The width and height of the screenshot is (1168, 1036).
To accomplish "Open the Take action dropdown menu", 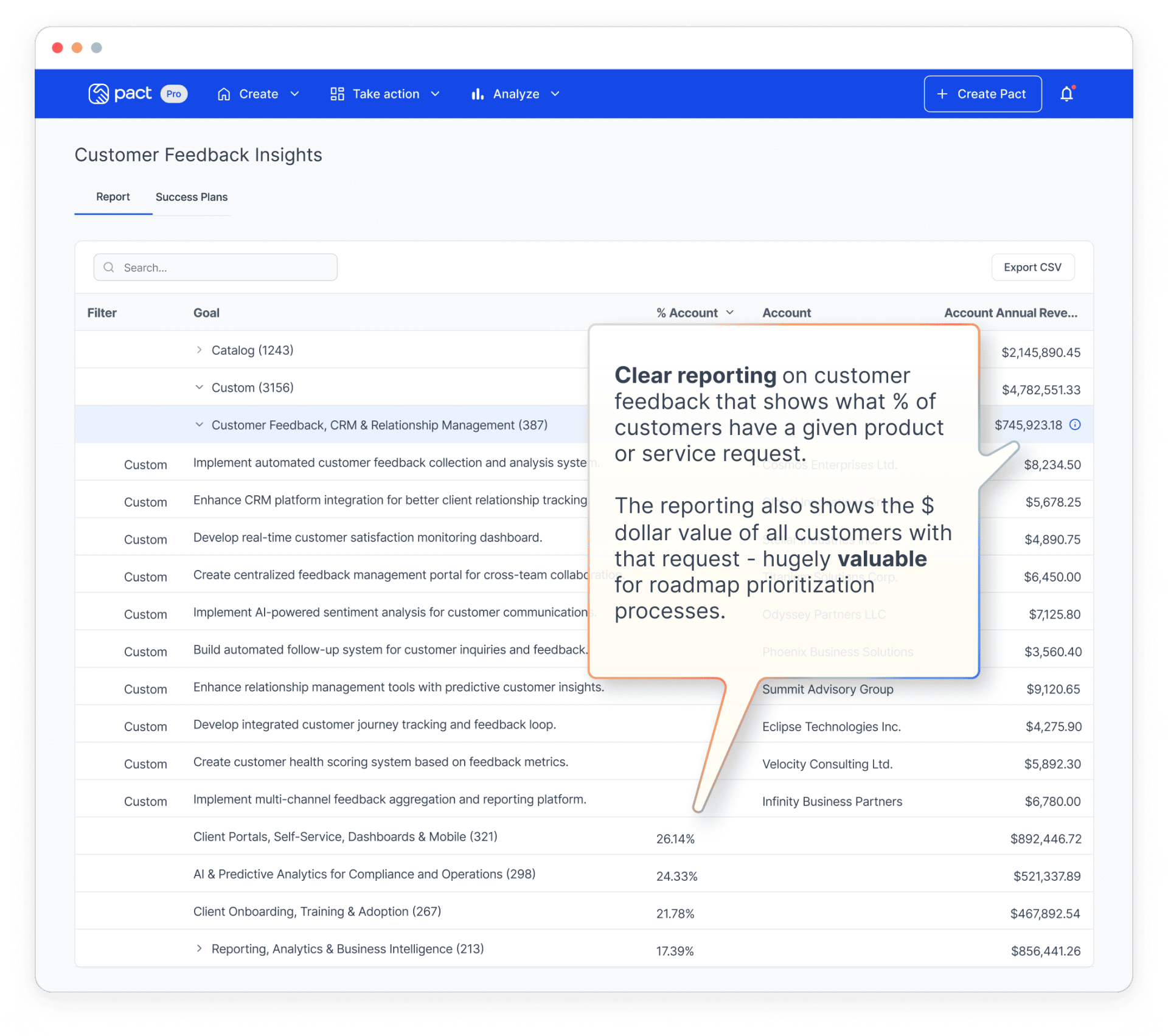I will 386,94.
